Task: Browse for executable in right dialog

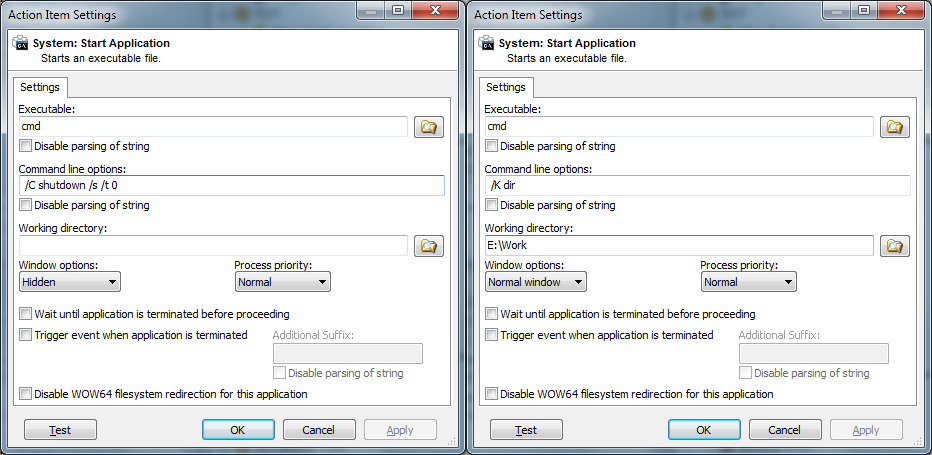Action: click(895, 127)
